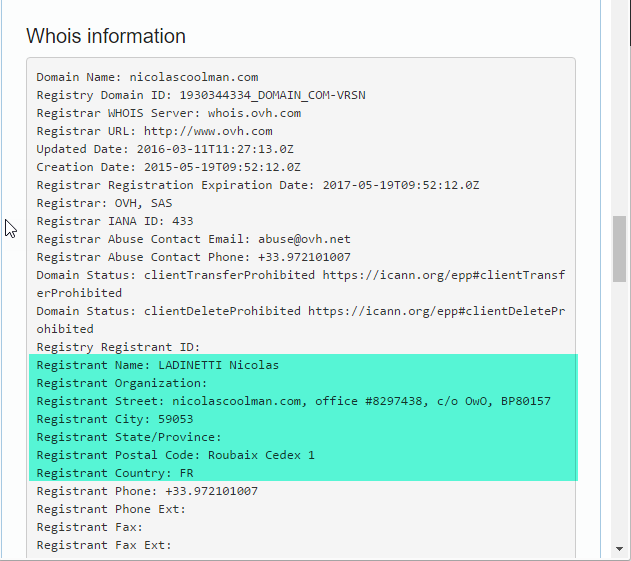Click the Registrant Country FR line
Viewport: 631px width, 561px height.
click(115, 473)
